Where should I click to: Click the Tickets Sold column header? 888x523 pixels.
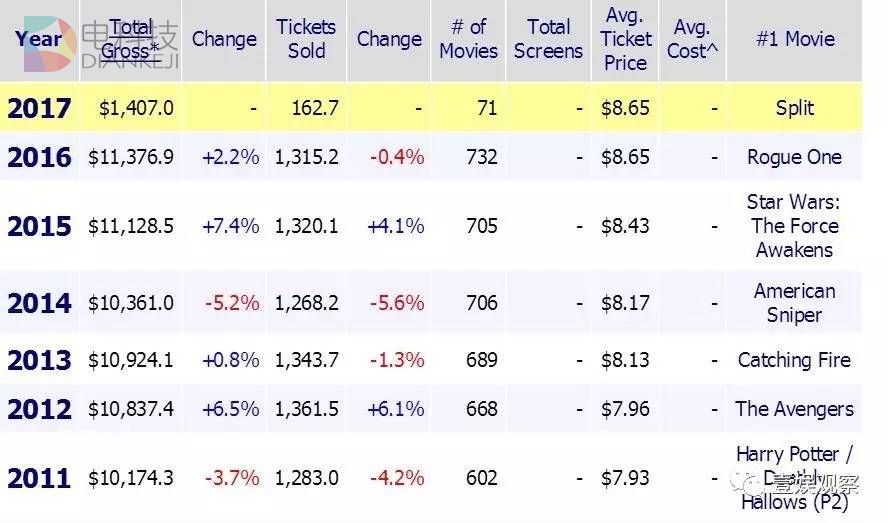coord(306,39)
